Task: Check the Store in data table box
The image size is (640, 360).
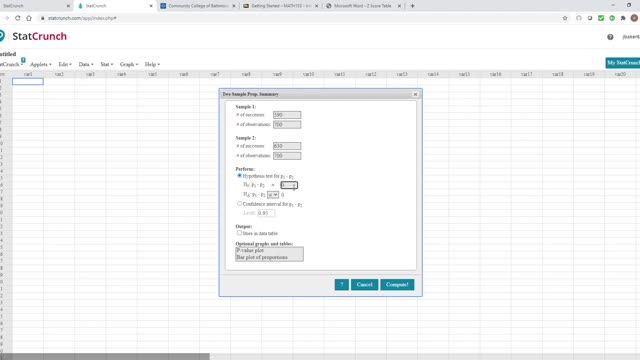Action: (239, 233)
